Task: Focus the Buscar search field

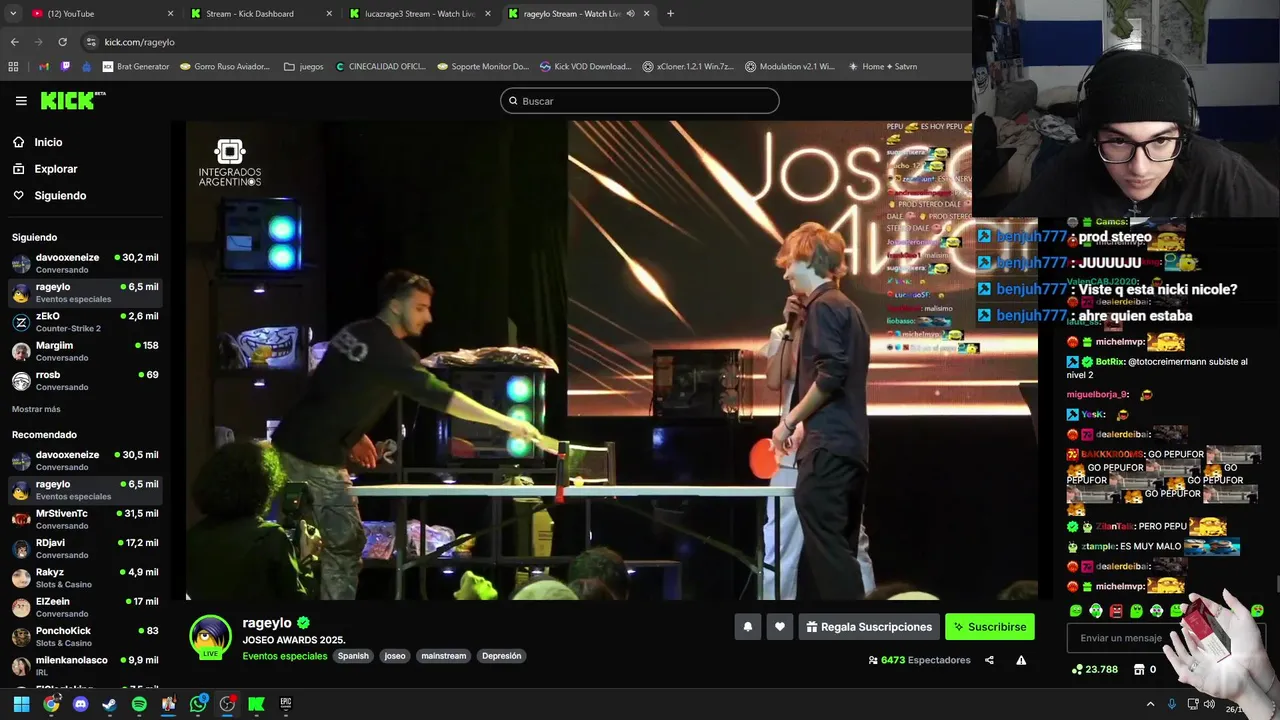Action: click(640, 101)
